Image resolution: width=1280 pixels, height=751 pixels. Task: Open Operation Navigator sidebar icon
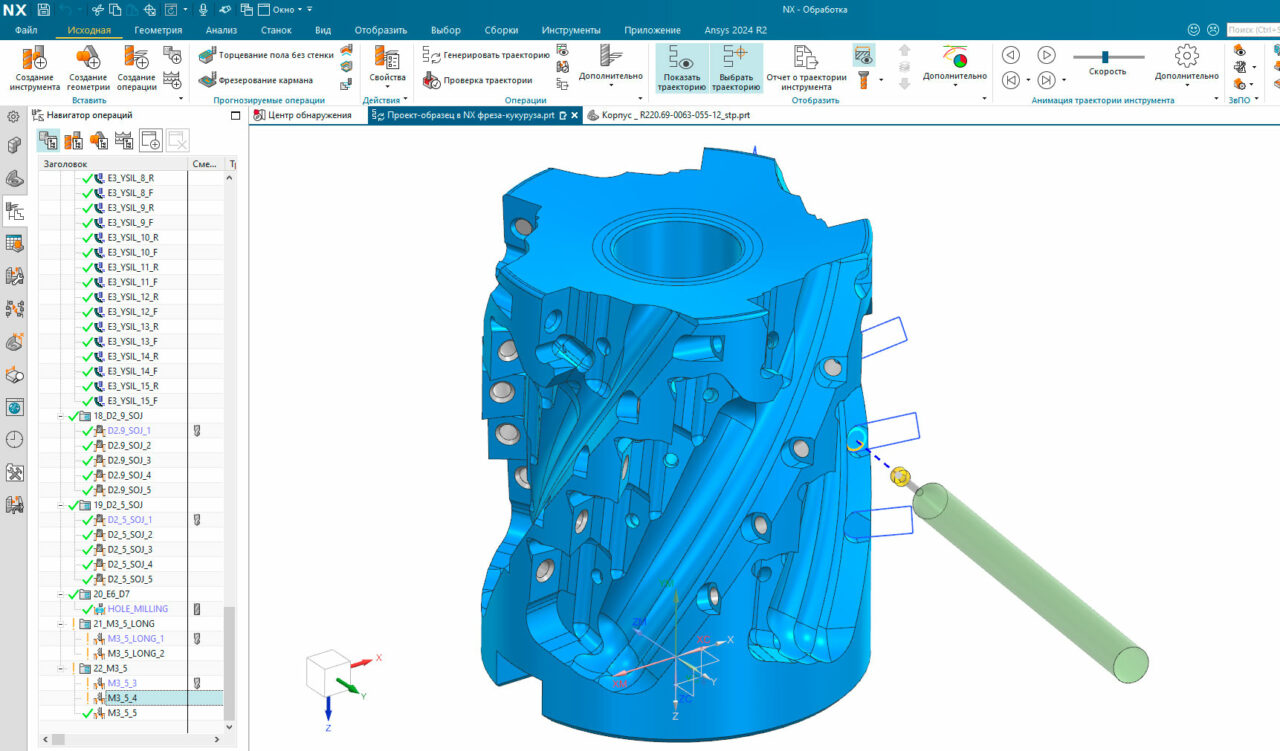[14, 211]
